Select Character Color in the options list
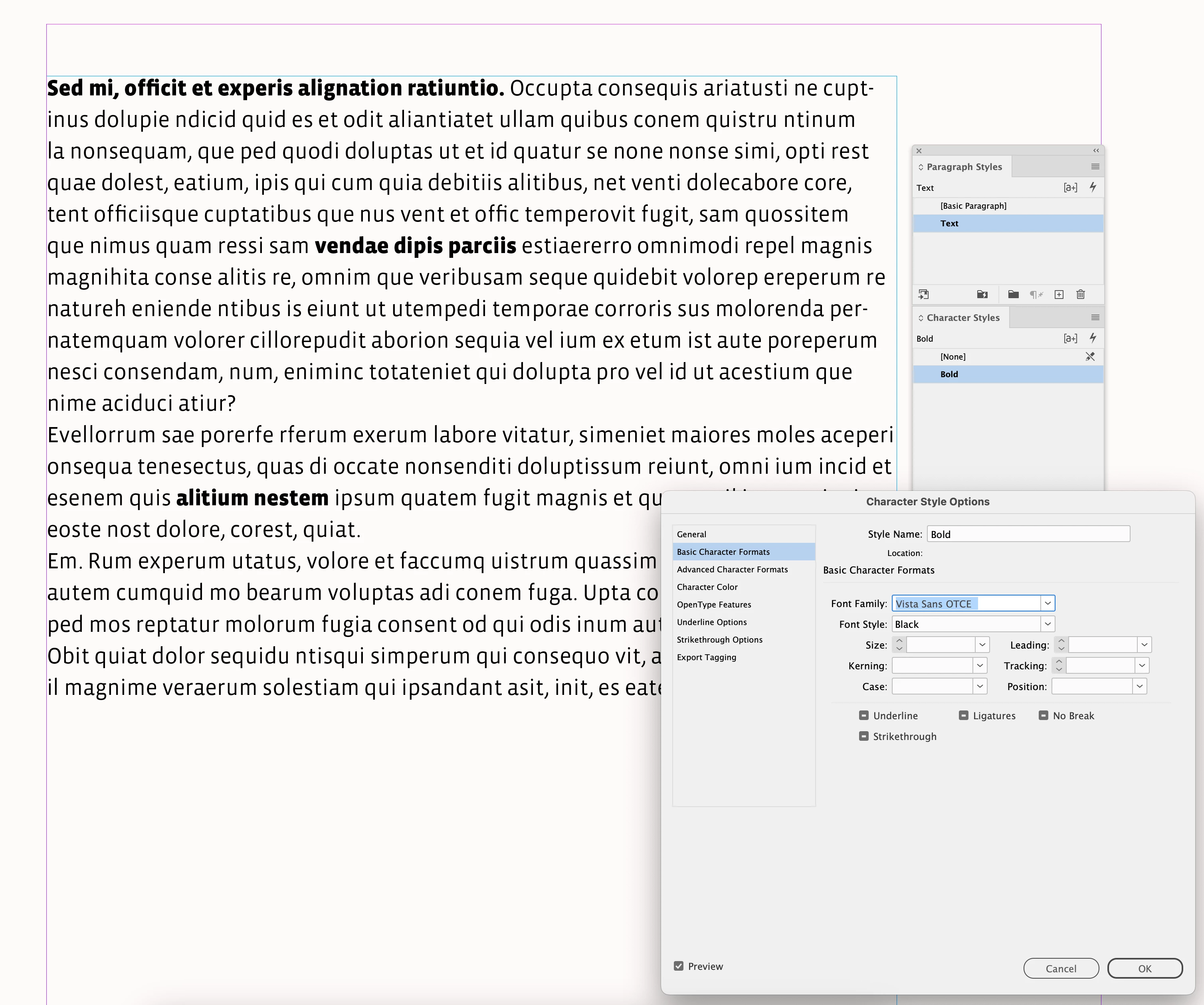The image size is (1204, 1005). [707, 587]
